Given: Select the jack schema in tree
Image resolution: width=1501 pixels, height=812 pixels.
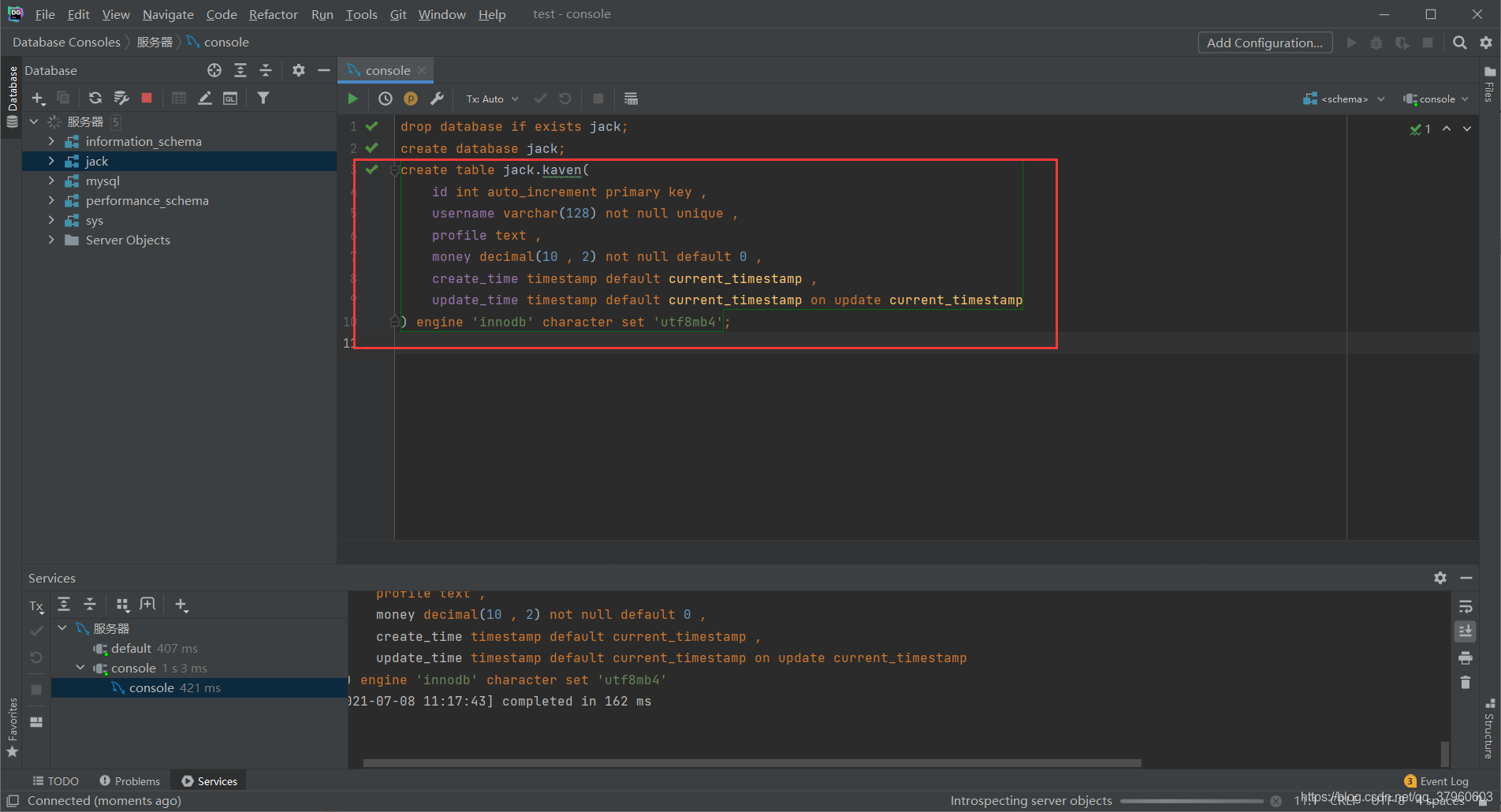Looking at the screenshot, I should click(x=179, y=161).
